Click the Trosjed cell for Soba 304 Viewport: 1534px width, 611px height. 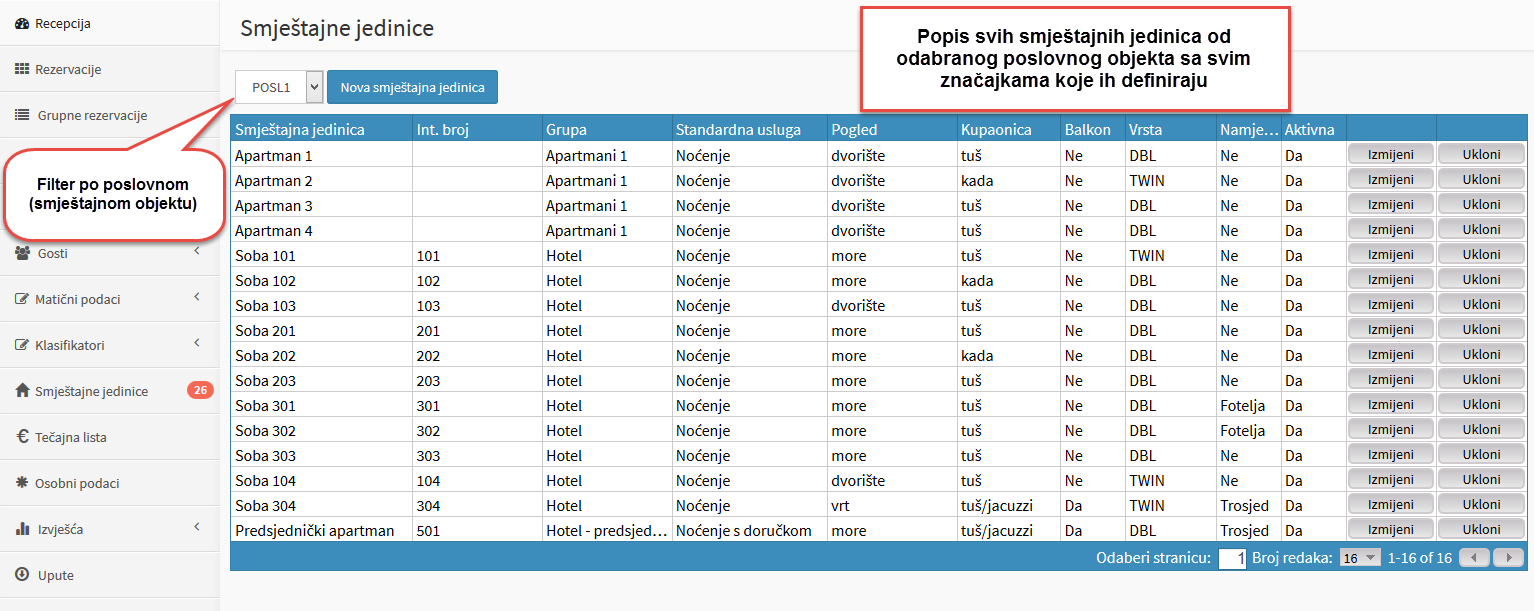(1249, 505)
